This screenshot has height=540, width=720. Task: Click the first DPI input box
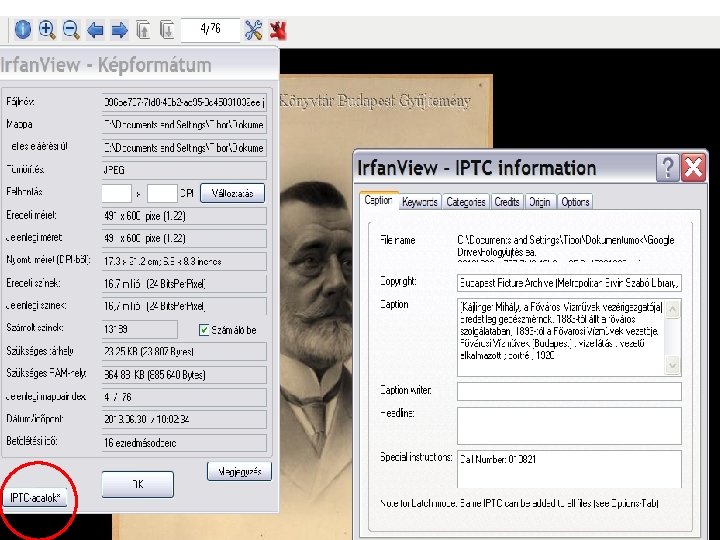pos(117,193)
